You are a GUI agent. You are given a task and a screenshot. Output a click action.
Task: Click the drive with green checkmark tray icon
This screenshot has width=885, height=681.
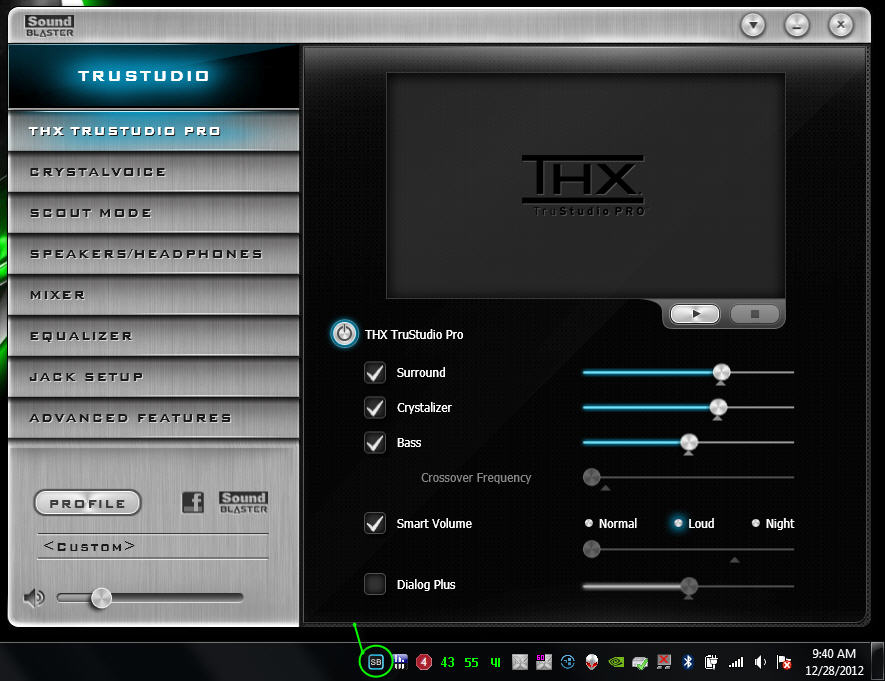coord(640,663)
